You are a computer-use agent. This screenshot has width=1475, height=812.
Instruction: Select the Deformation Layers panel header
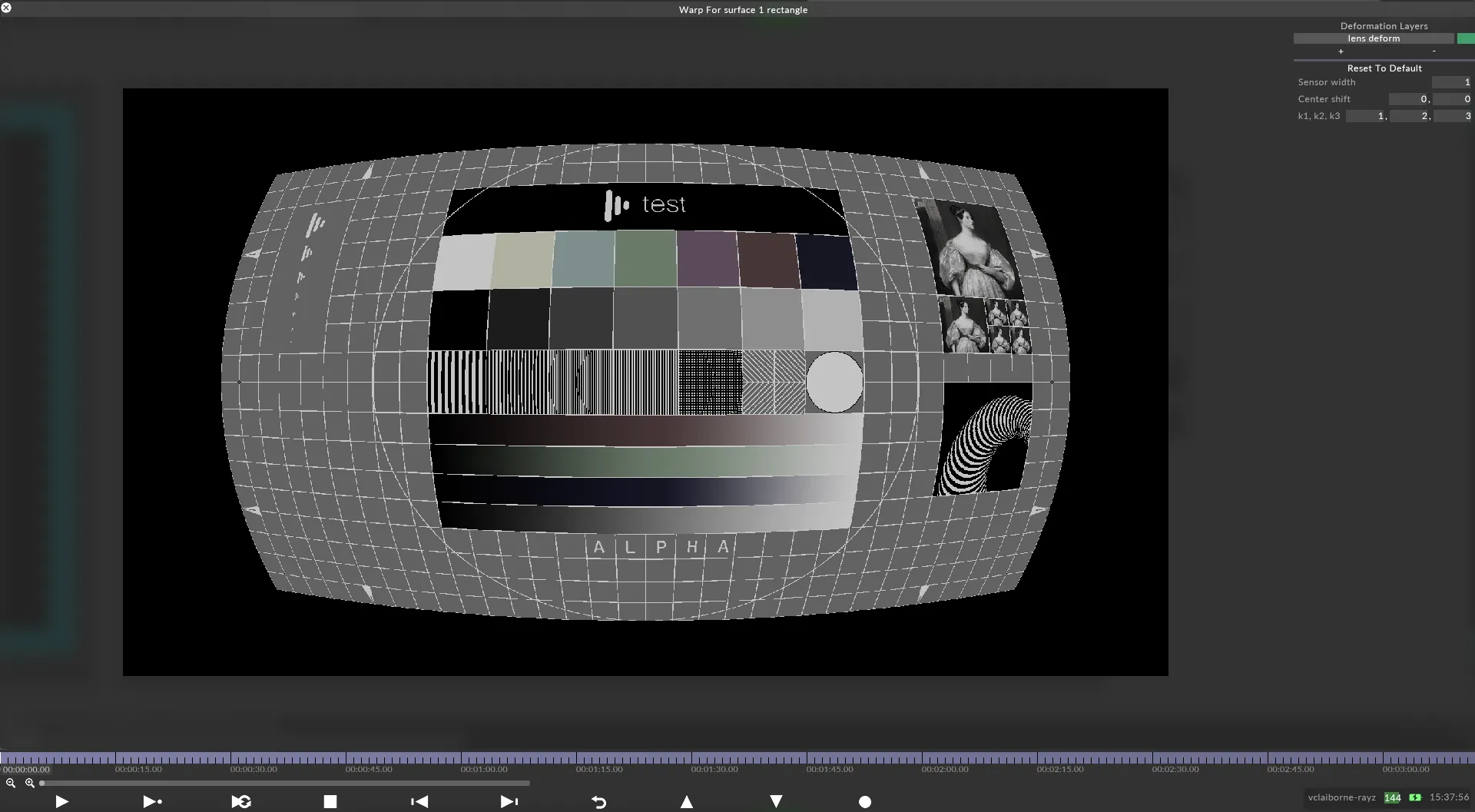click(x=1384, y=25)
